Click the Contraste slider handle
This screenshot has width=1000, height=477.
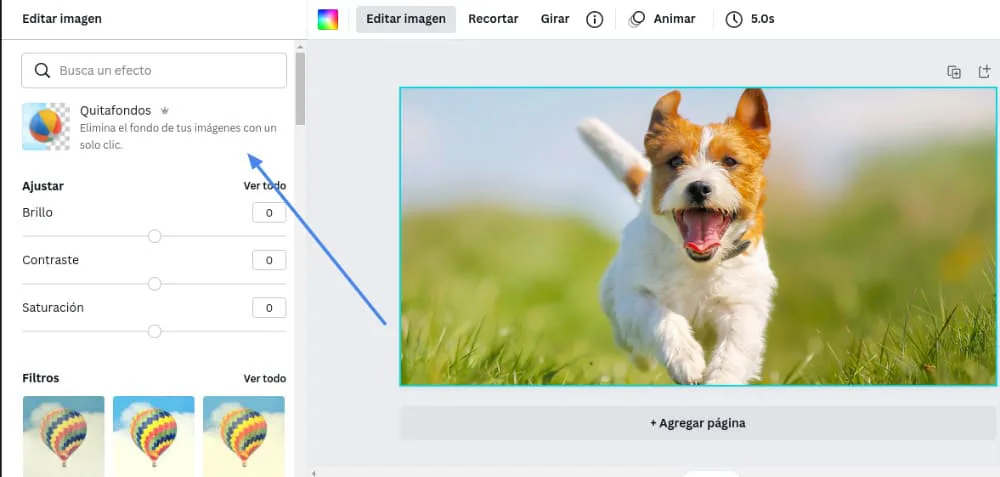(154, 284)
